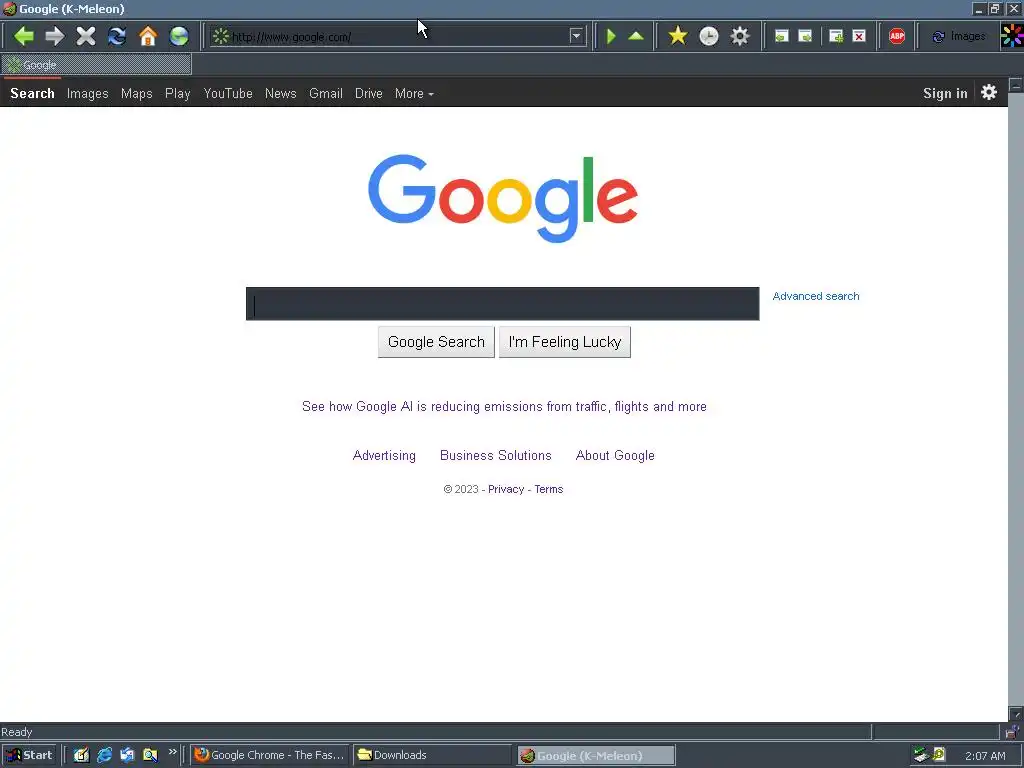The width and height of the screenshot is (1024, 768).
Task: Switch to Google Chrome Firefox taskbar window
Action: click(x=270, y=755)
